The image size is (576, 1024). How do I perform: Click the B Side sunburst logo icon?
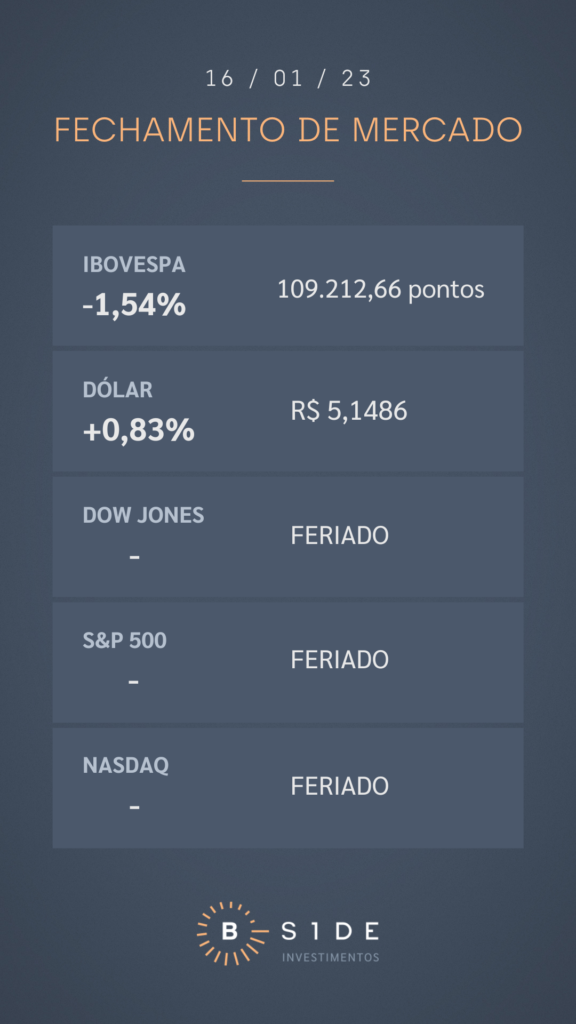click(231, 933)
